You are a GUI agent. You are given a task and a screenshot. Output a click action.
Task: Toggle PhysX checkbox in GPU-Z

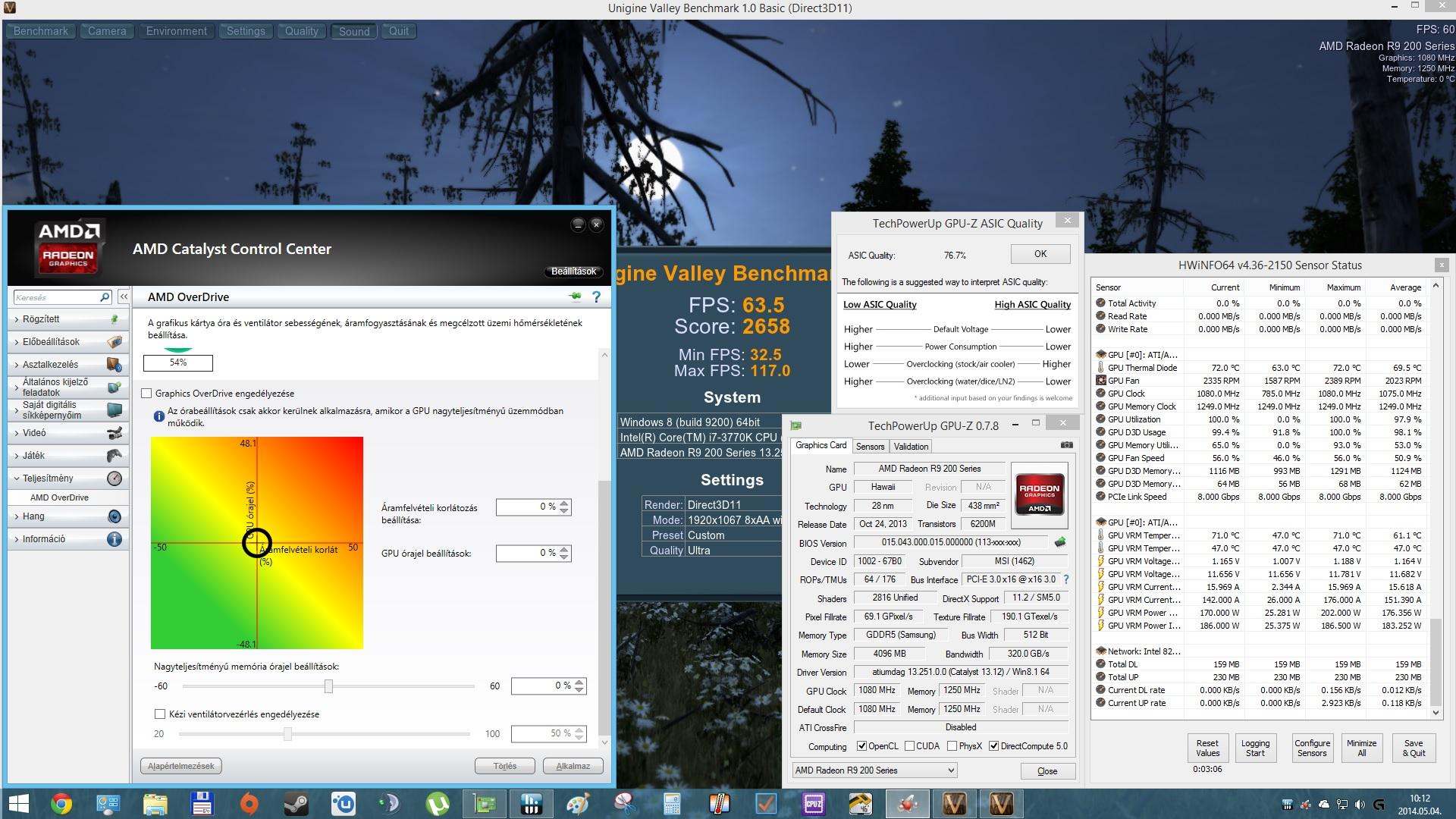point(952,746)
